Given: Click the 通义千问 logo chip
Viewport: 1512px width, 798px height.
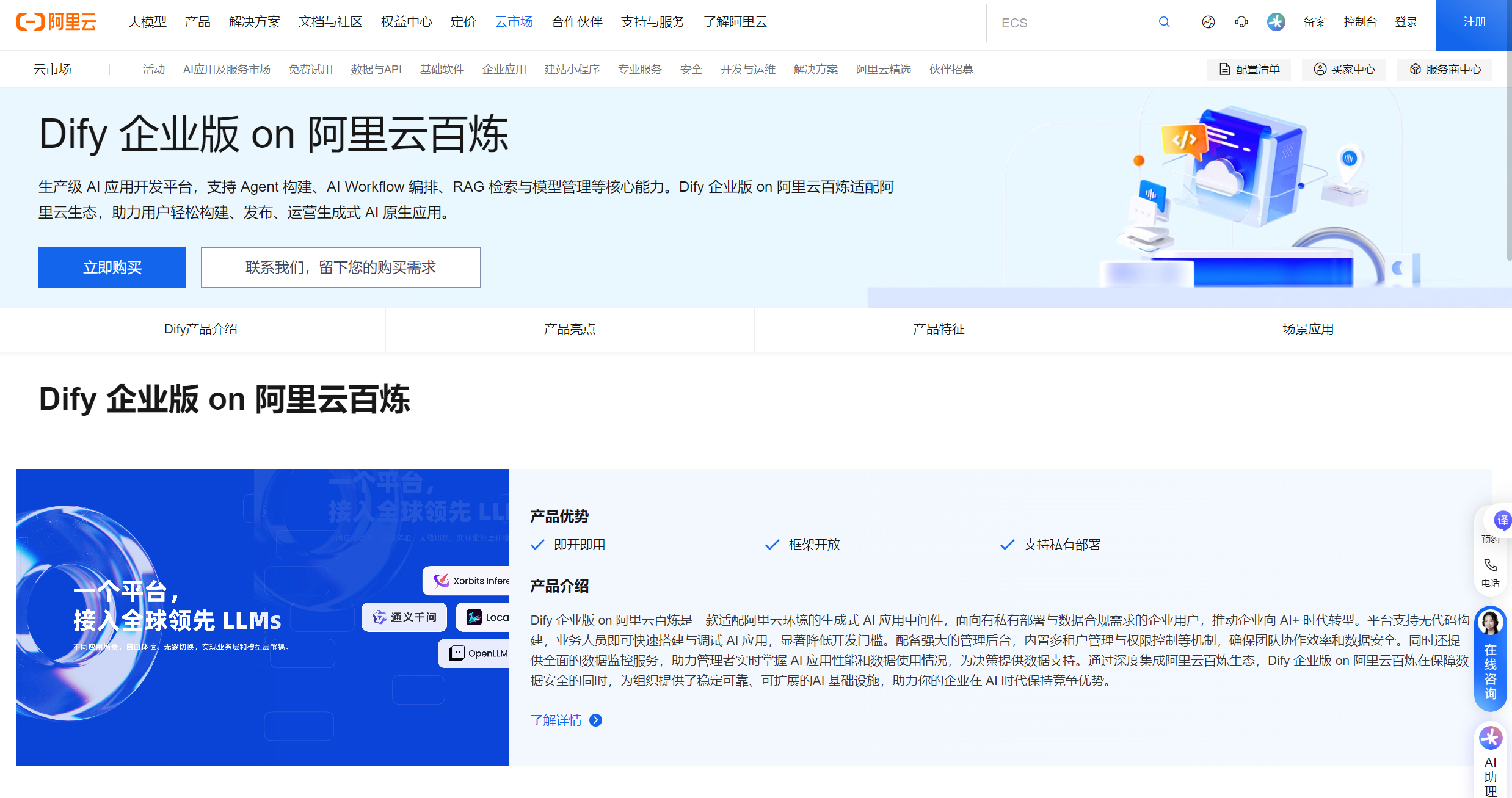Looking at the screenshot, I should [x=404, y=617].
